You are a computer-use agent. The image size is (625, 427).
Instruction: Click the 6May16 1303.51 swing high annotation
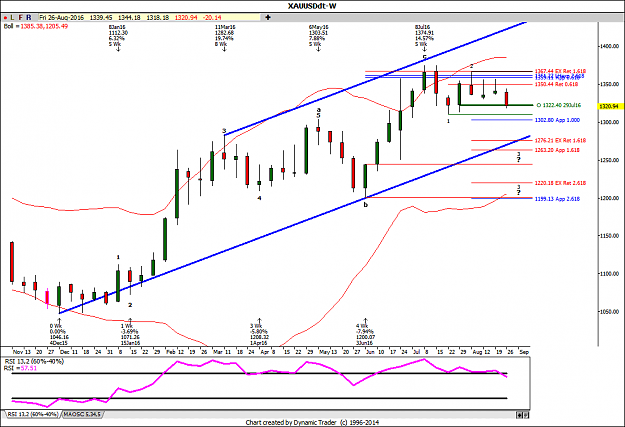pos(318,36)
